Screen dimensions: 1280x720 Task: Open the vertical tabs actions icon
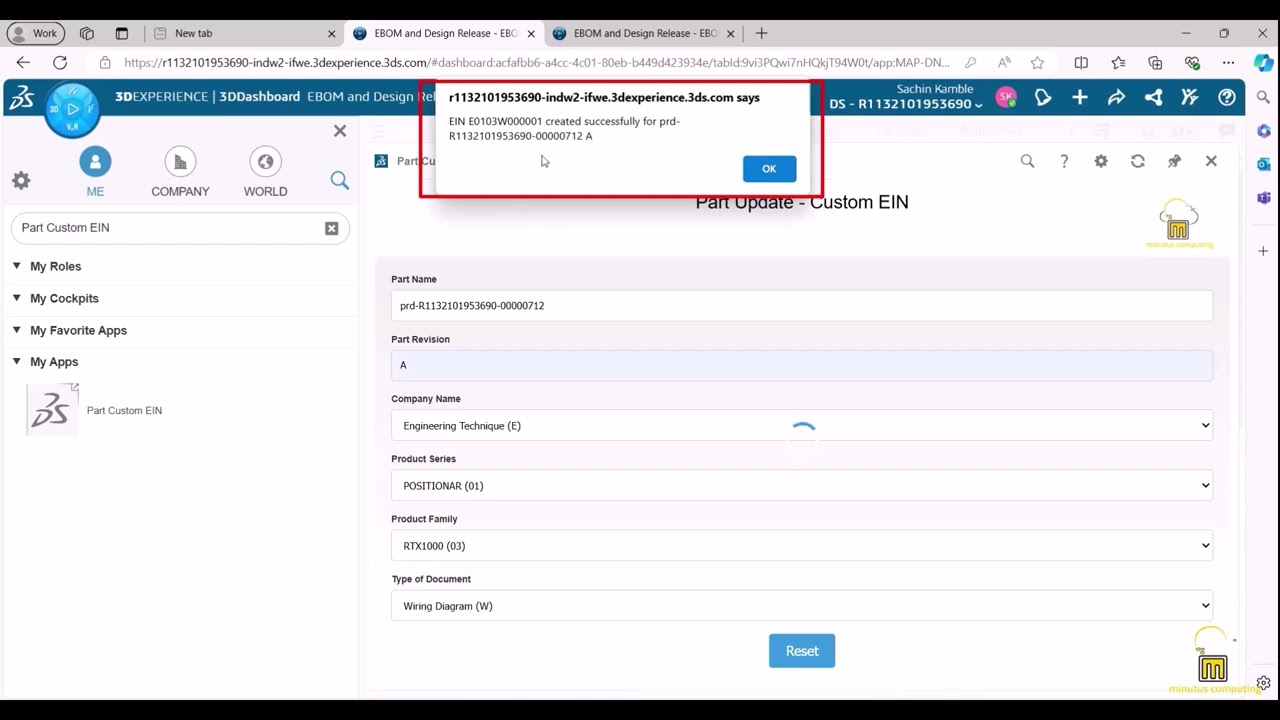click(122, 33)
